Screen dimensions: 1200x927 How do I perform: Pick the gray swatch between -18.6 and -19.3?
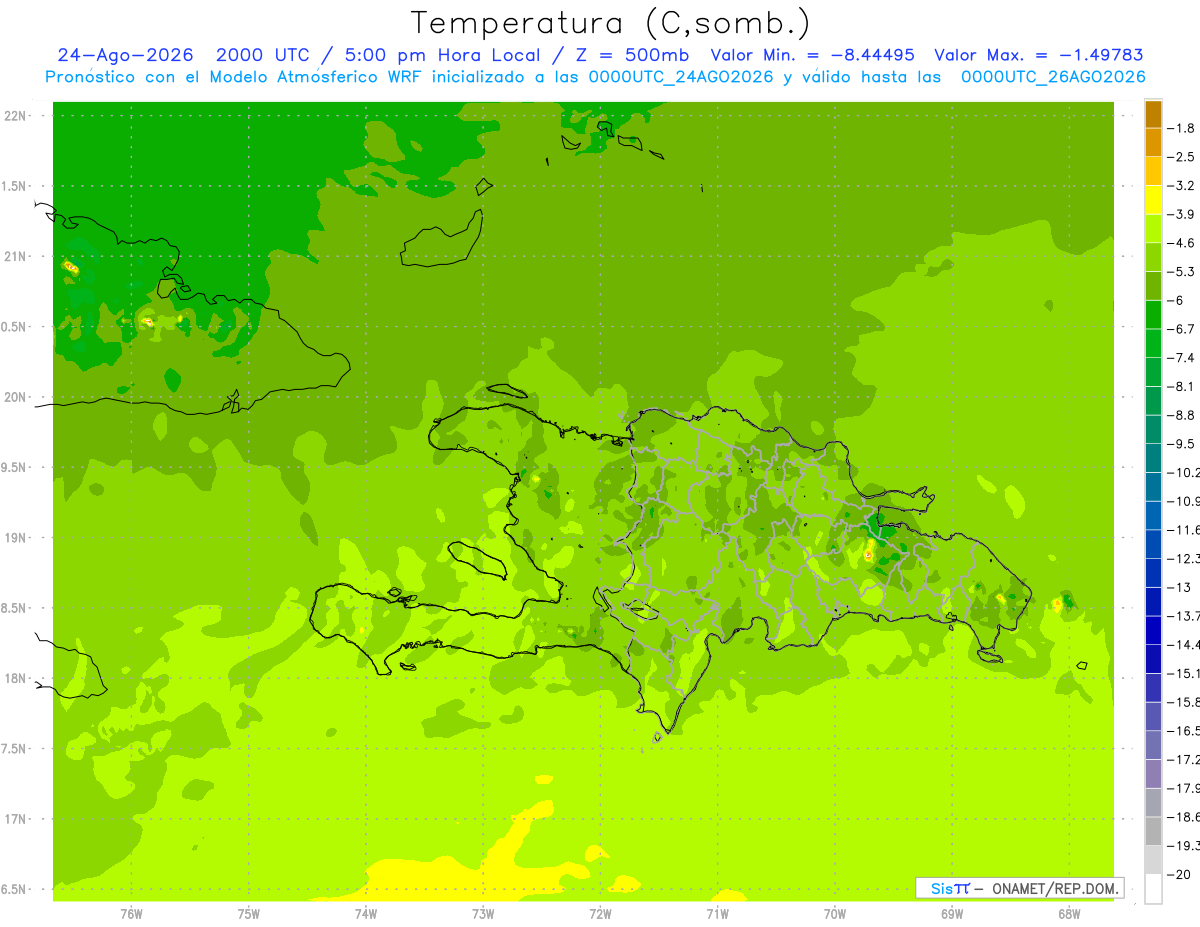click(1153, 832)
